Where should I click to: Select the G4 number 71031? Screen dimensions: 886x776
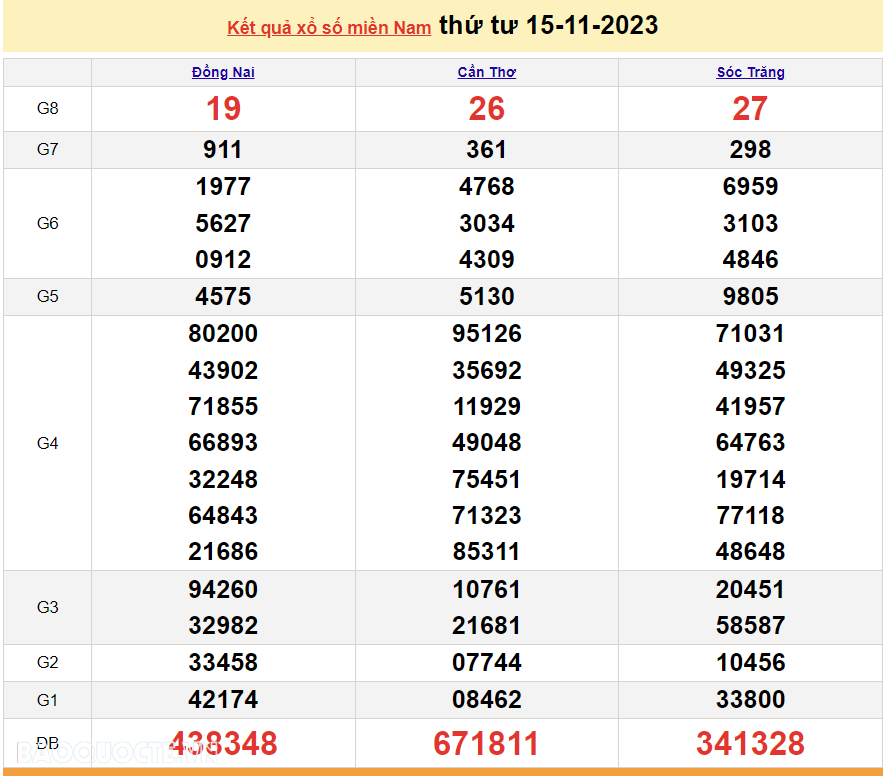(750, 333)
